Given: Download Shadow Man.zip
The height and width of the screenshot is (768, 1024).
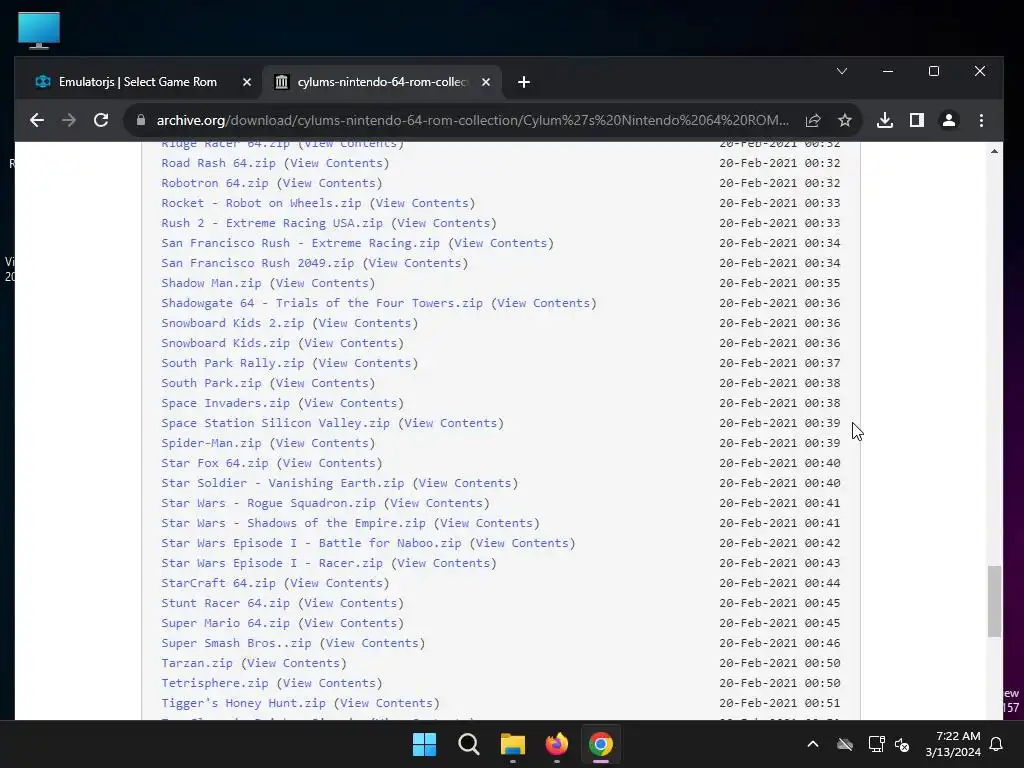Looking at the screenshot, I should click(211, 283).
